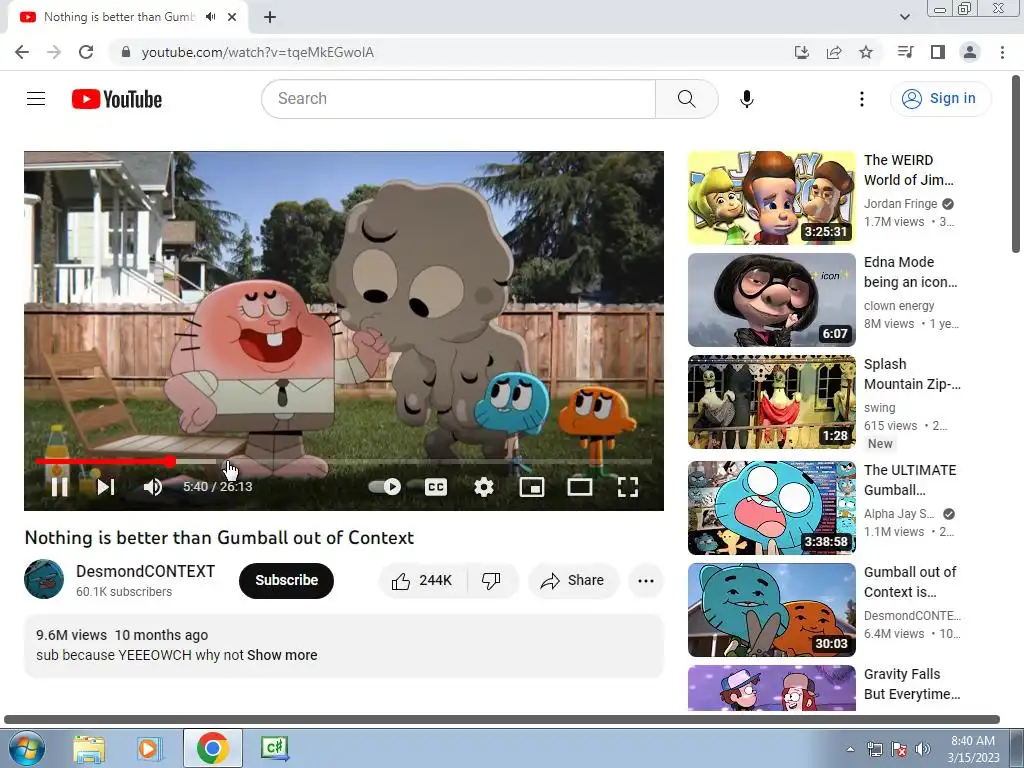
Task: Open DesmondCONTEXT channel avatar
Action: tap(44, 579)
